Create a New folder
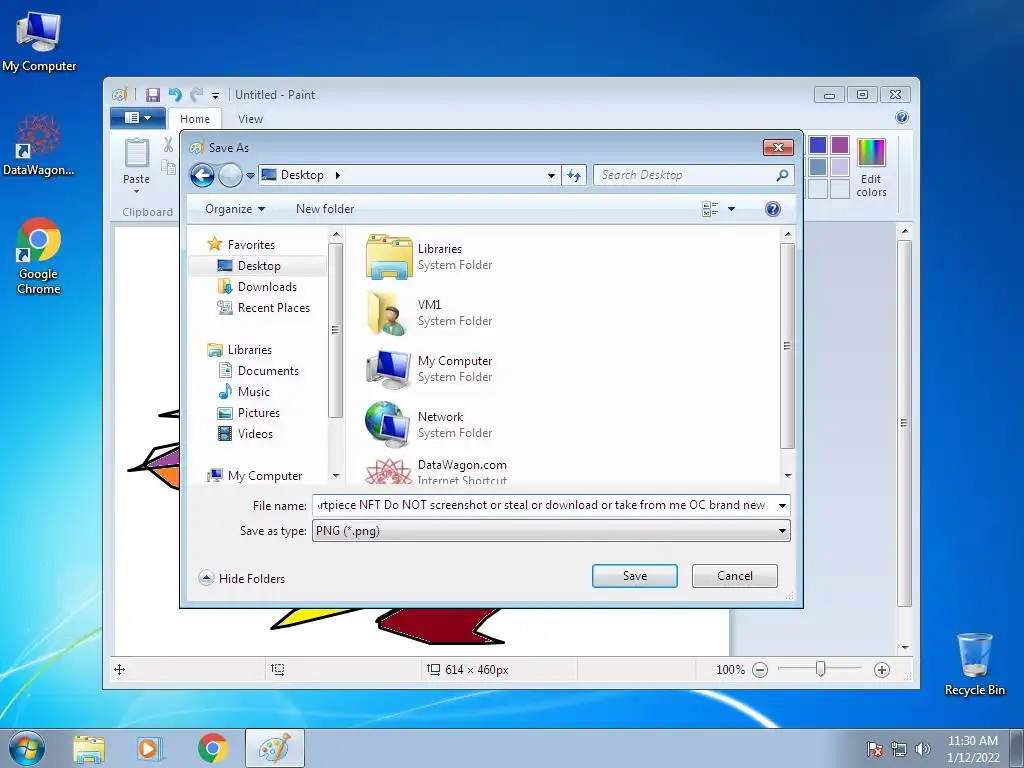1024x768 pixels. pos(325,209)
